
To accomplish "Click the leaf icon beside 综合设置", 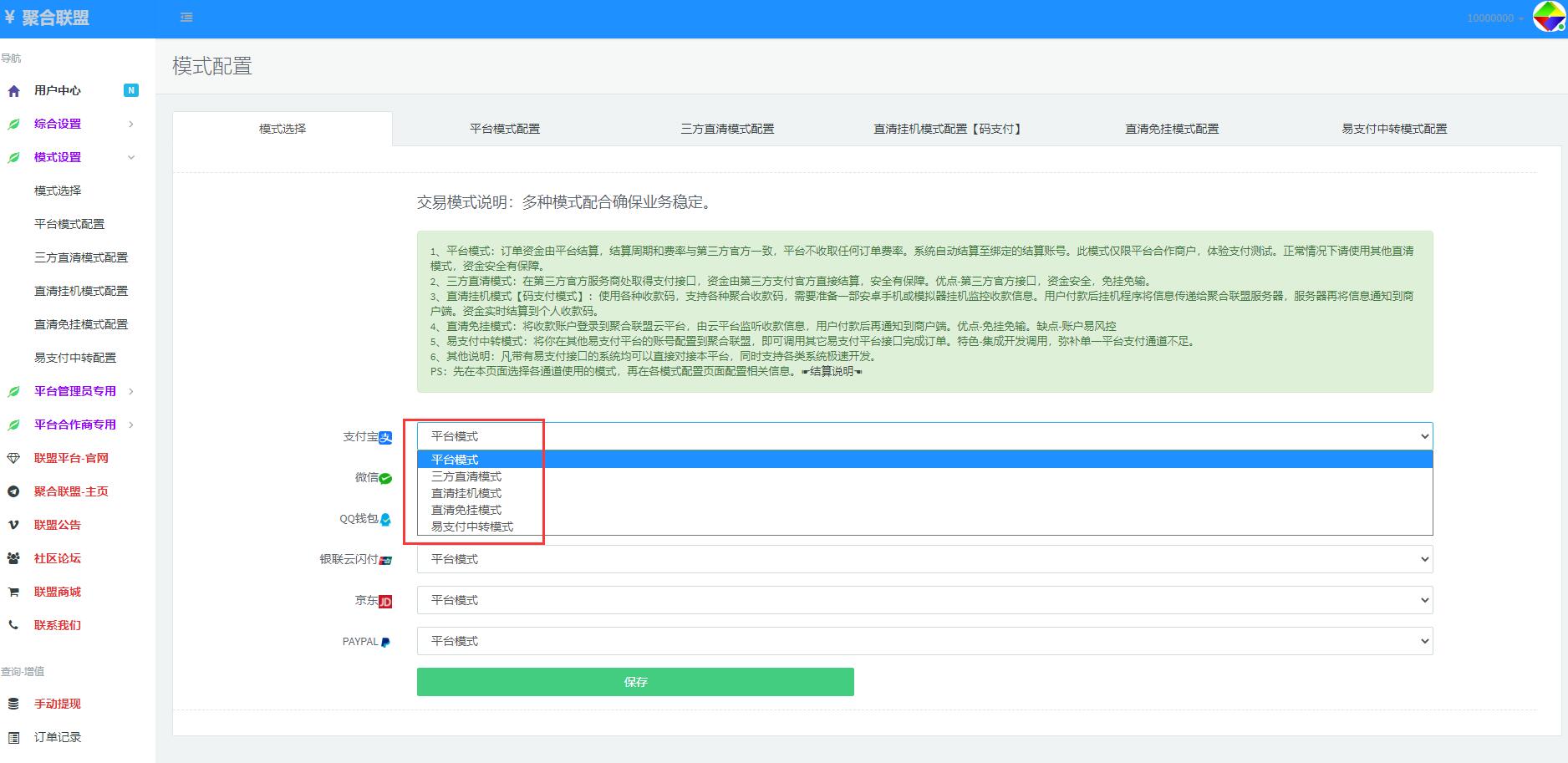I will tap(13, 125).
